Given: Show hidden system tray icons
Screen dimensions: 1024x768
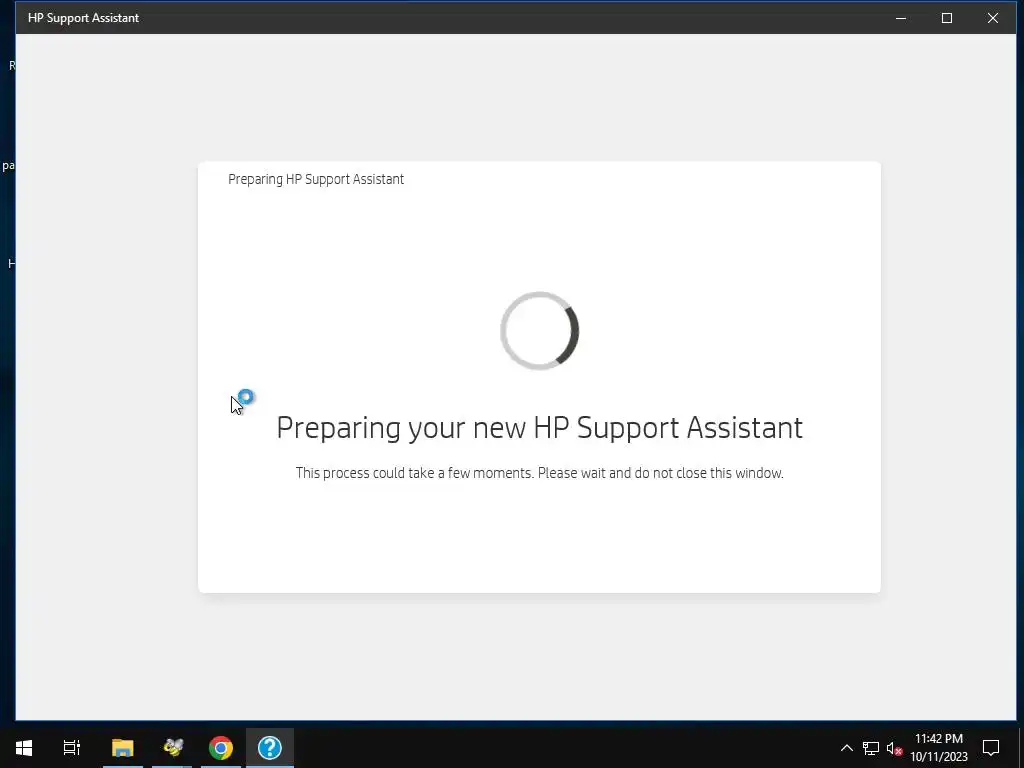Looking at the screenshot, I should 846,748.
